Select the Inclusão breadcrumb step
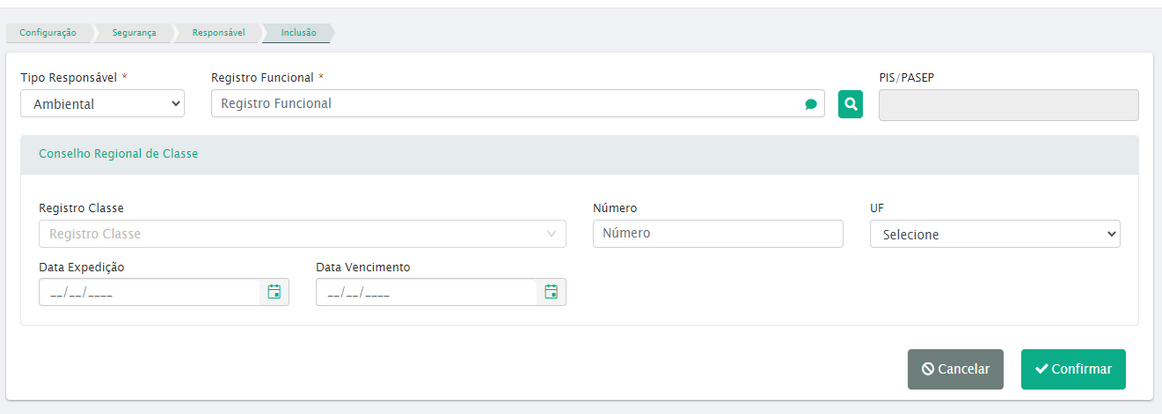 coord(299,33)
